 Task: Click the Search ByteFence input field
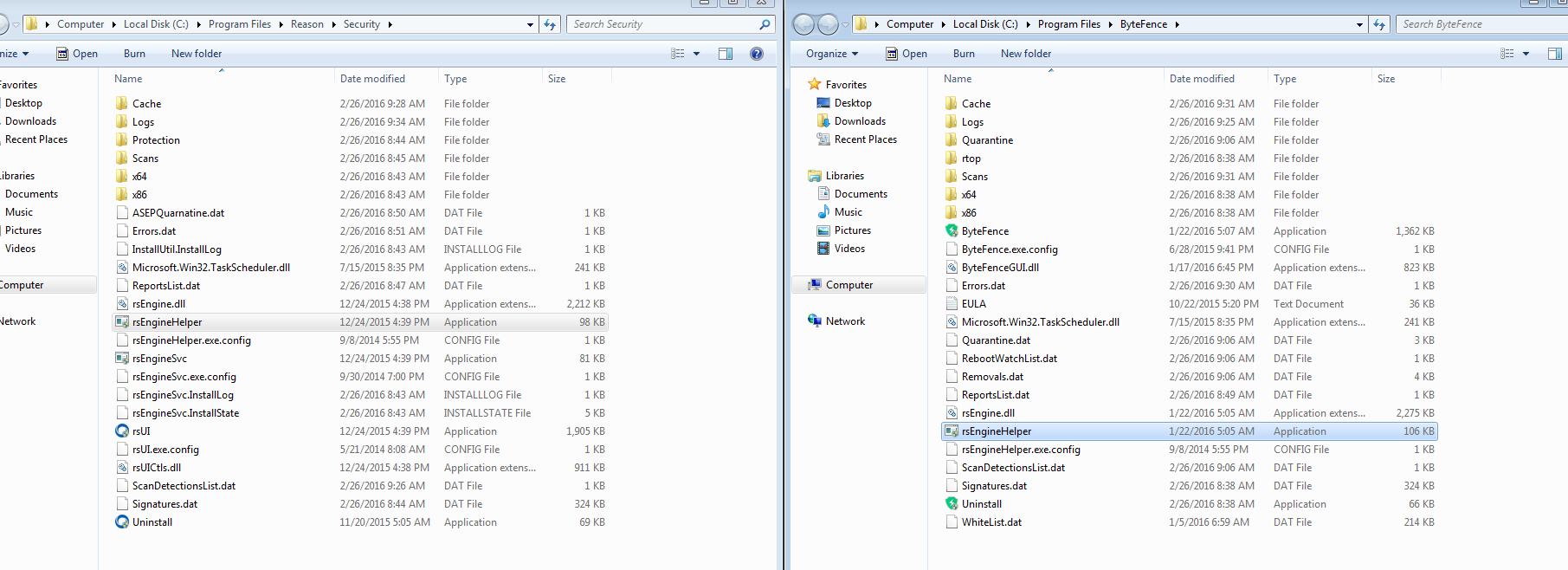[x=1476, y=24]
